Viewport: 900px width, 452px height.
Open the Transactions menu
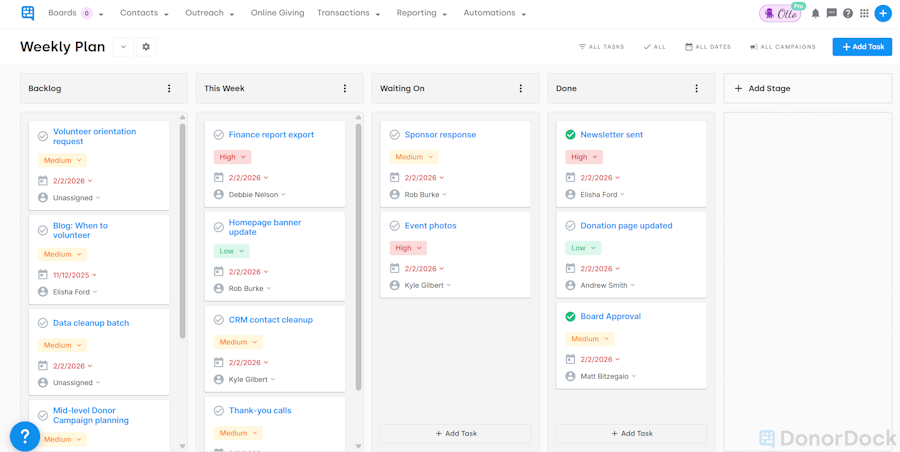[349, 13]
